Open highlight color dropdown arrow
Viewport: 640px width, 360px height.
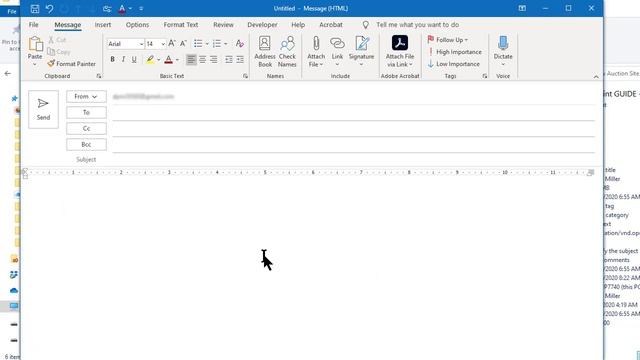[159, 60]
